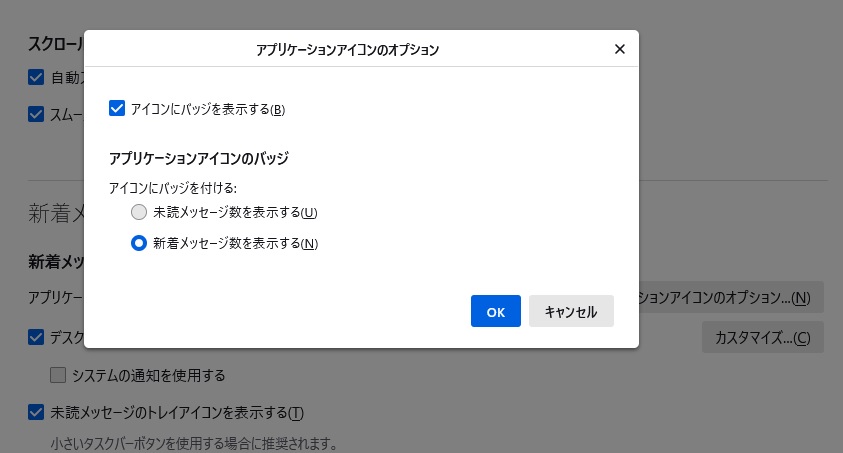Click the キャンセル button

pyautogui.click(x=570, y=311)
